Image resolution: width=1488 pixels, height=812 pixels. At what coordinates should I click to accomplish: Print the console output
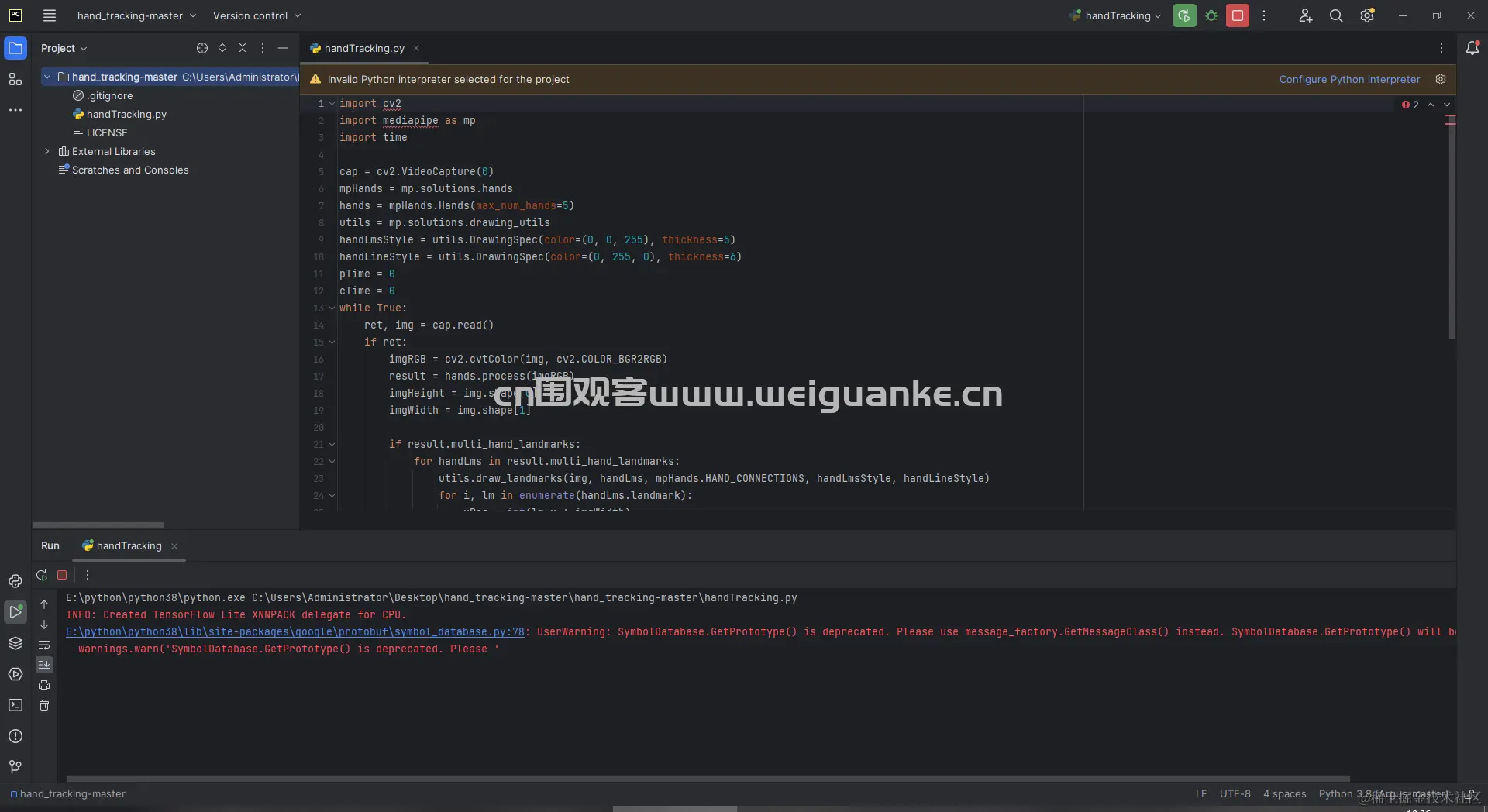coord(44,685)
